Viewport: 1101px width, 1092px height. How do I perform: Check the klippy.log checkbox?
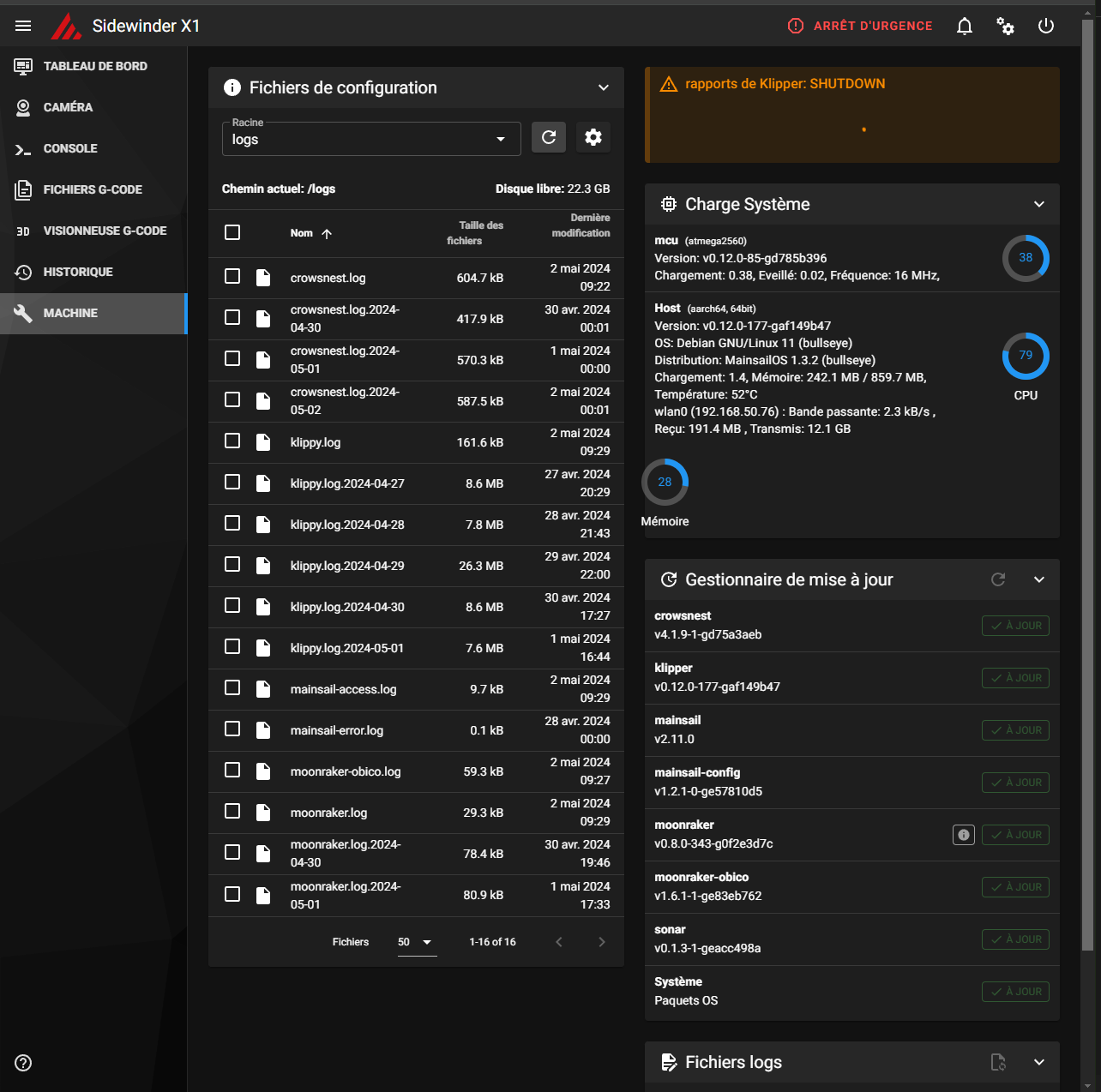[232, 441]
